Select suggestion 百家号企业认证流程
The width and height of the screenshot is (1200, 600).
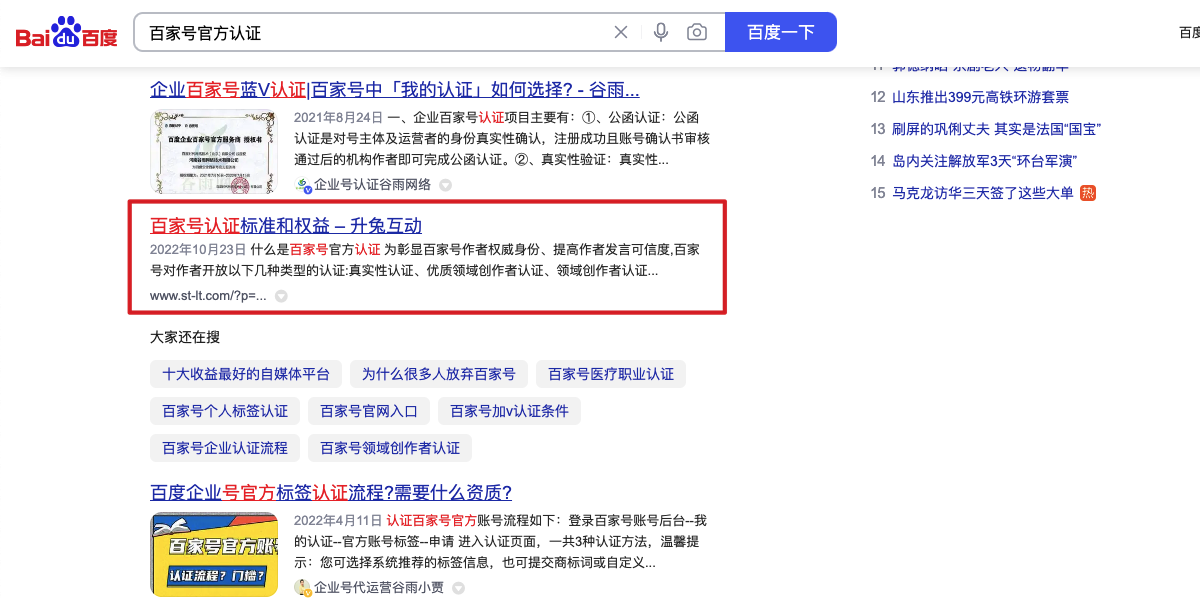[225, 448]
